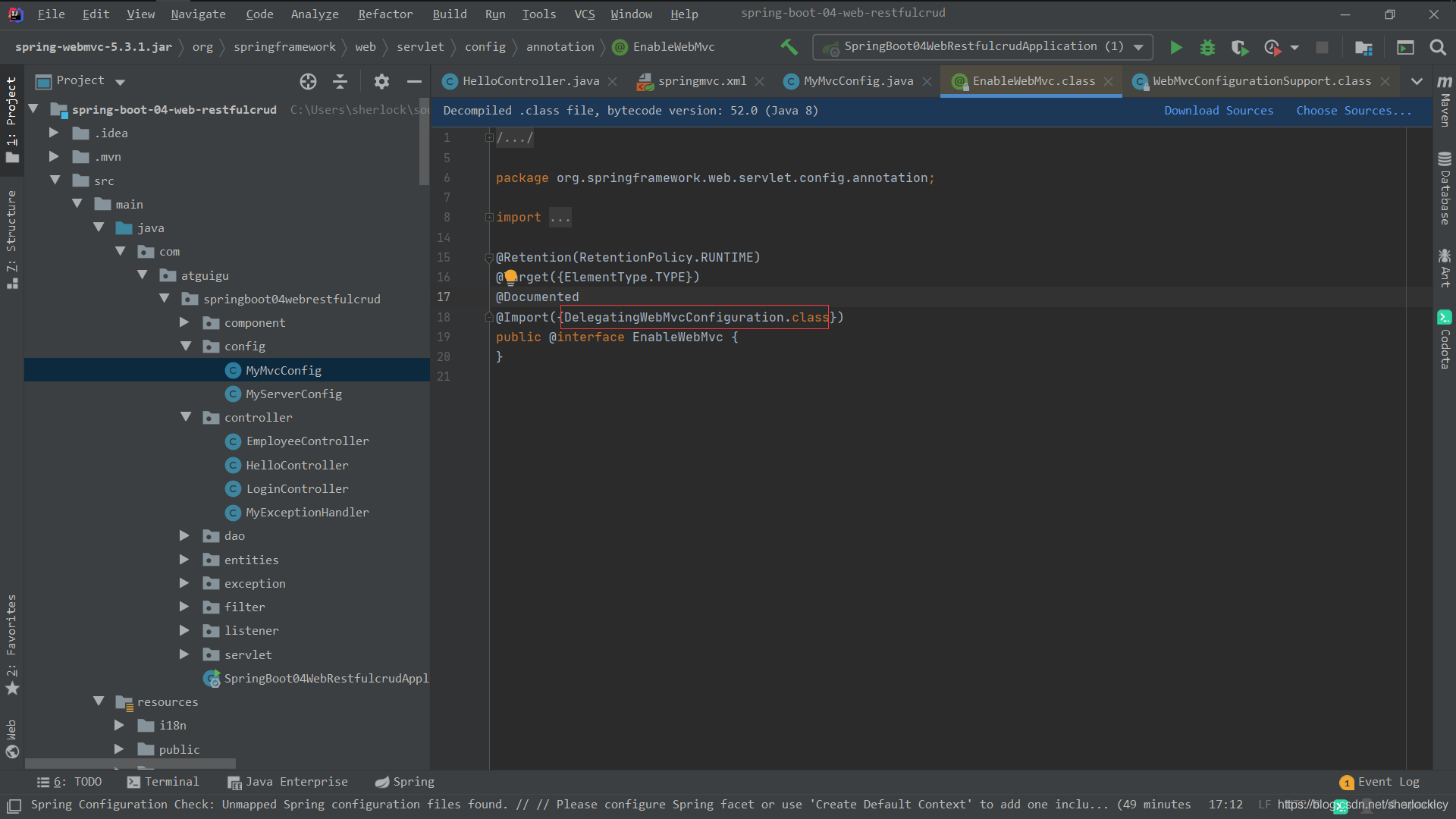This screenshot has width=1456, height=819.
Task: Click the servlet breadcrumb in navigation bar
Action: coord(420,47)
